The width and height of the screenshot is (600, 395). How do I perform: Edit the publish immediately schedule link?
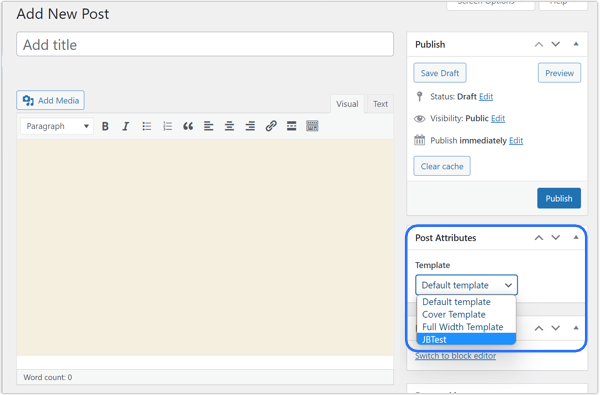click(516, 140)
